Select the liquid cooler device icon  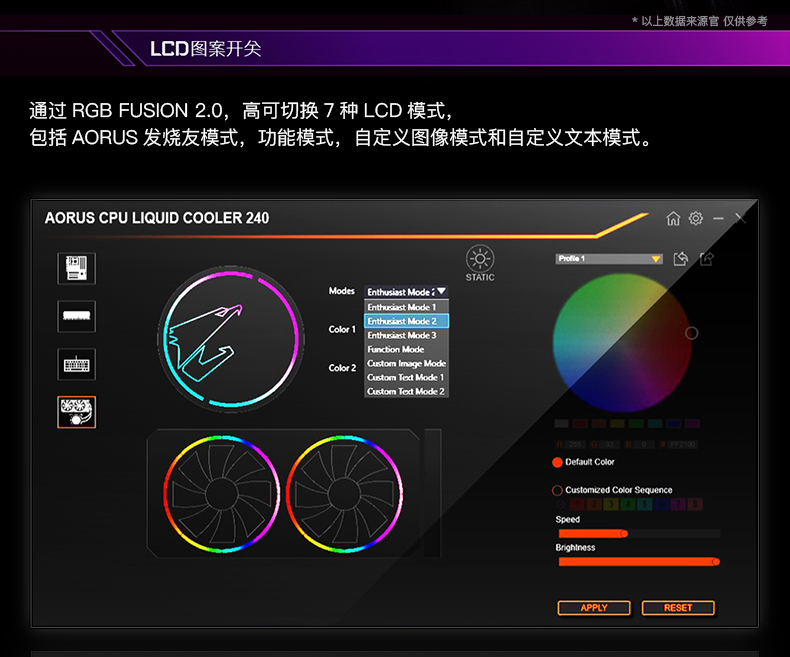tap(76, 412)
